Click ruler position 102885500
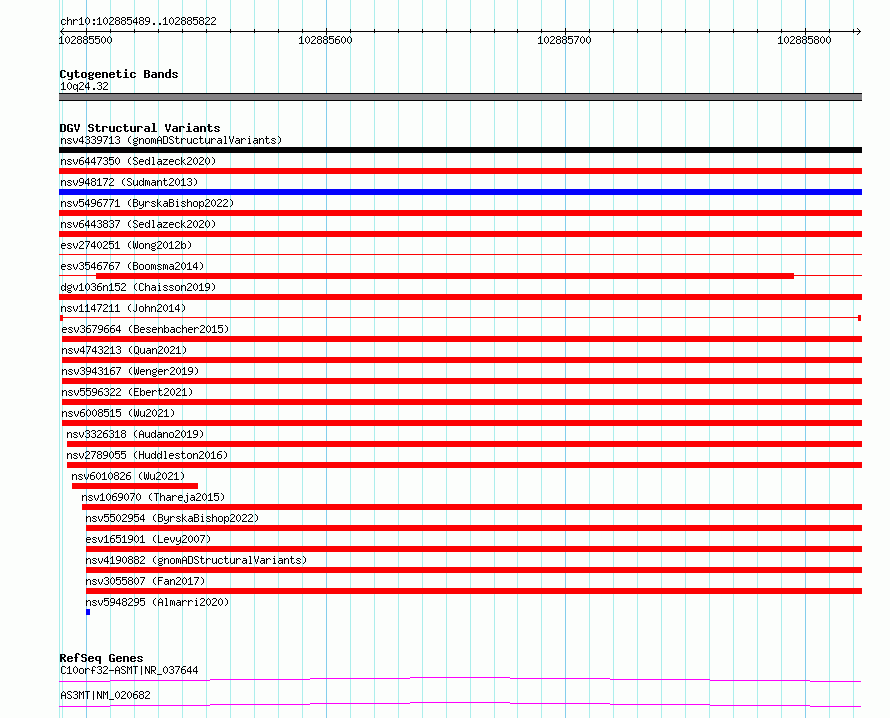 point(86,40)
